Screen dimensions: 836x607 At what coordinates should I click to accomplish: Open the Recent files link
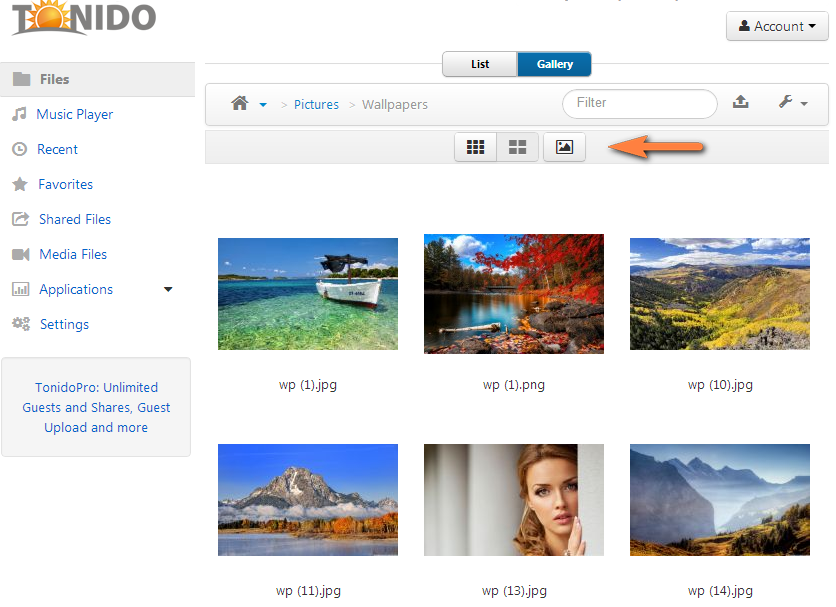pyautogui.click(x=57, y=149)
